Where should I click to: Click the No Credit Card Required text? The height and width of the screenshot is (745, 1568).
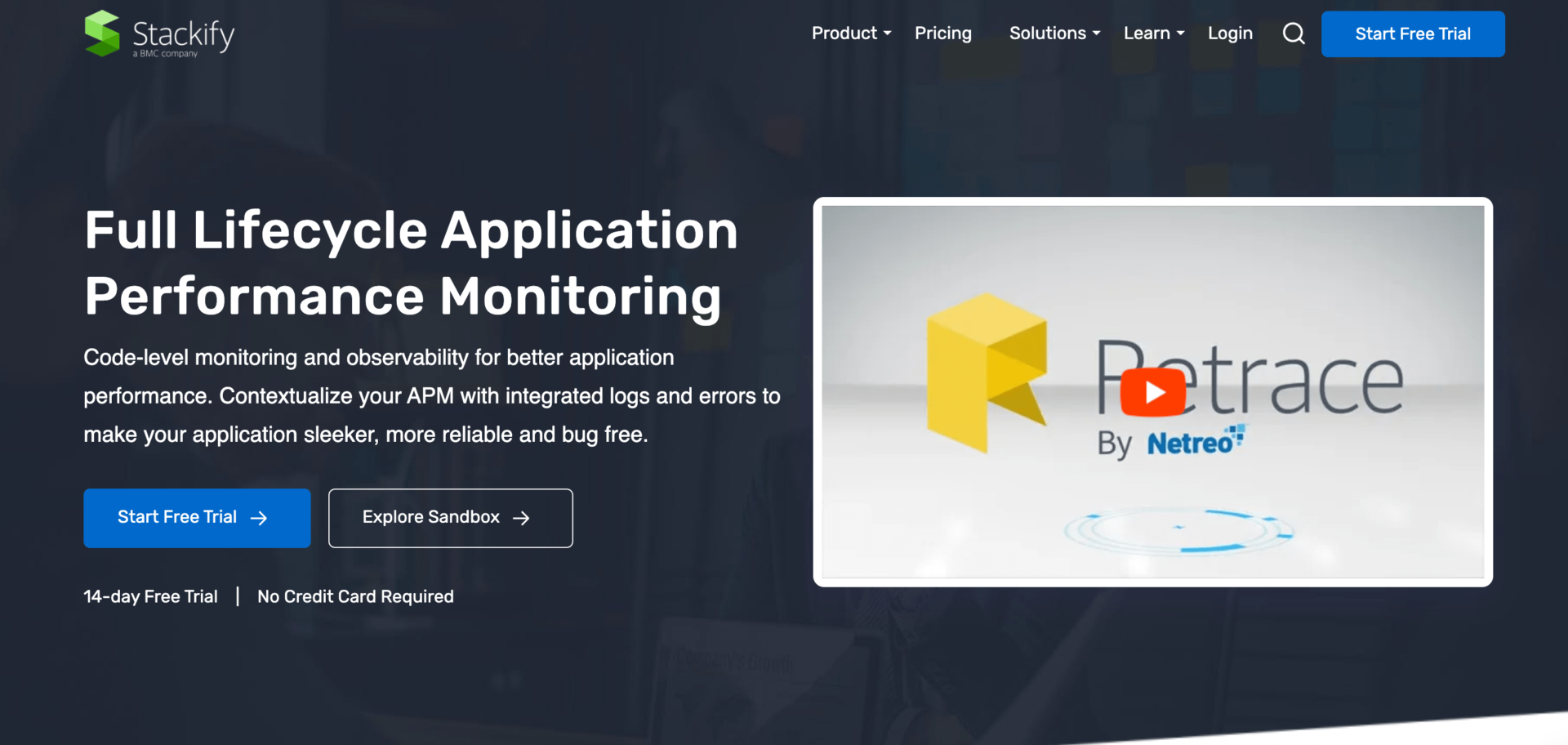[x=355, y=596]
